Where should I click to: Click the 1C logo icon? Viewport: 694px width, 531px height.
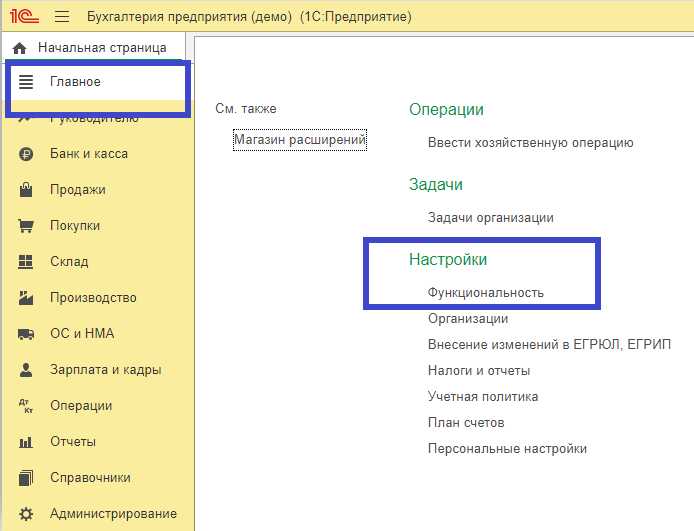pyautogui.click(x=24, y=16)
